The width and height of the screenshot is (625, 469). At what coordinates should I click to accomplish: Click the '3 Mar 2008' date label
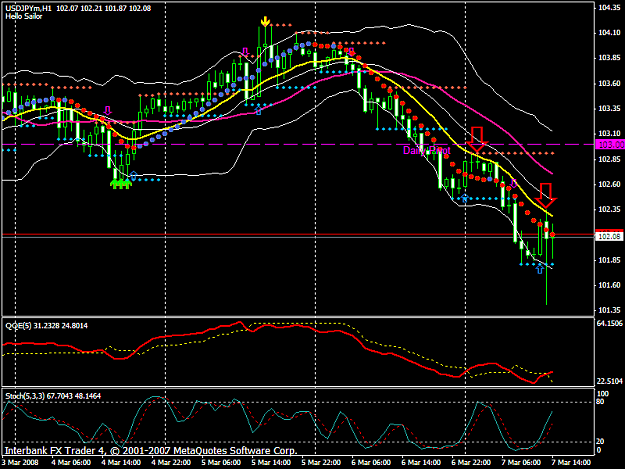tap(20, 463)
